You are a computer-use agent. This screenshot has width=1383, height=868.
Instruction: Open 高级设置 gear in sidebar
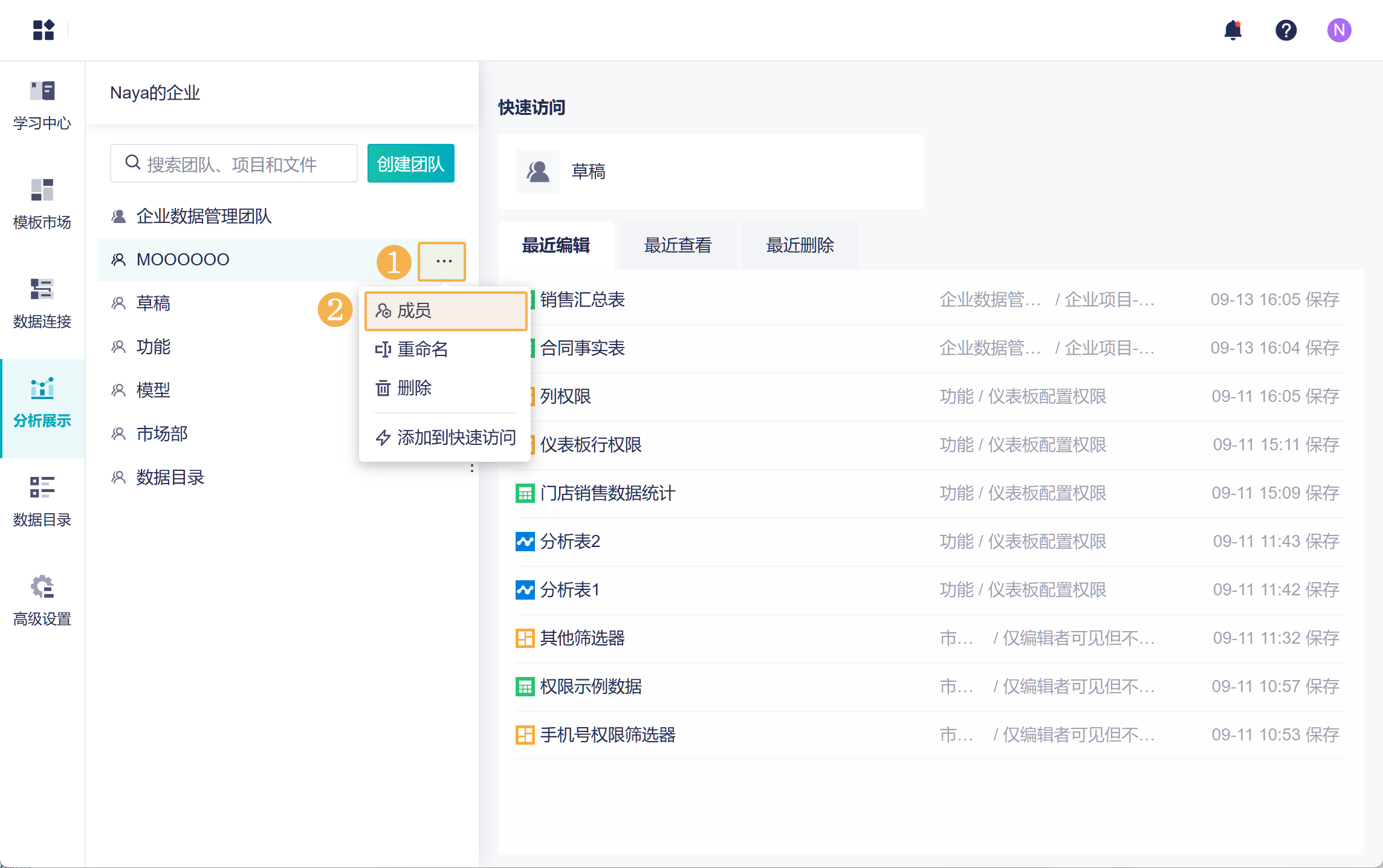coord(42,601)
